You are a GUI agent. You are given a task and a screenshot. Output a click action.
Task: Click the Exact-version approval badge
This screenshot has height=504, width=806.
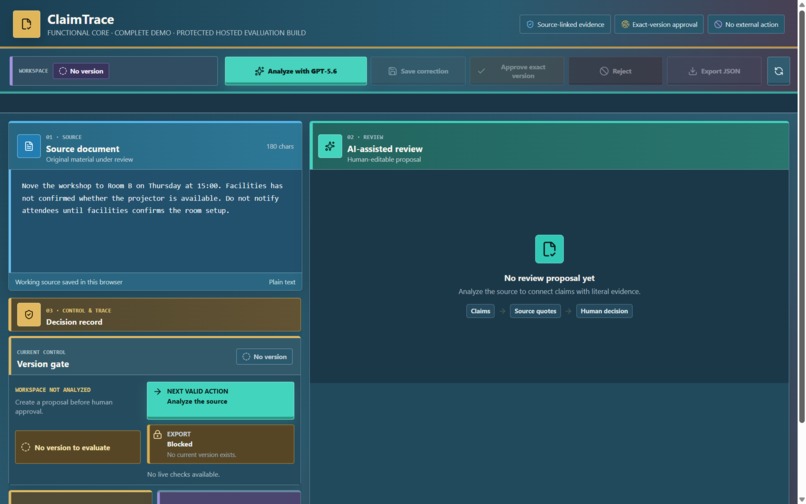click(x=659, y=24)
